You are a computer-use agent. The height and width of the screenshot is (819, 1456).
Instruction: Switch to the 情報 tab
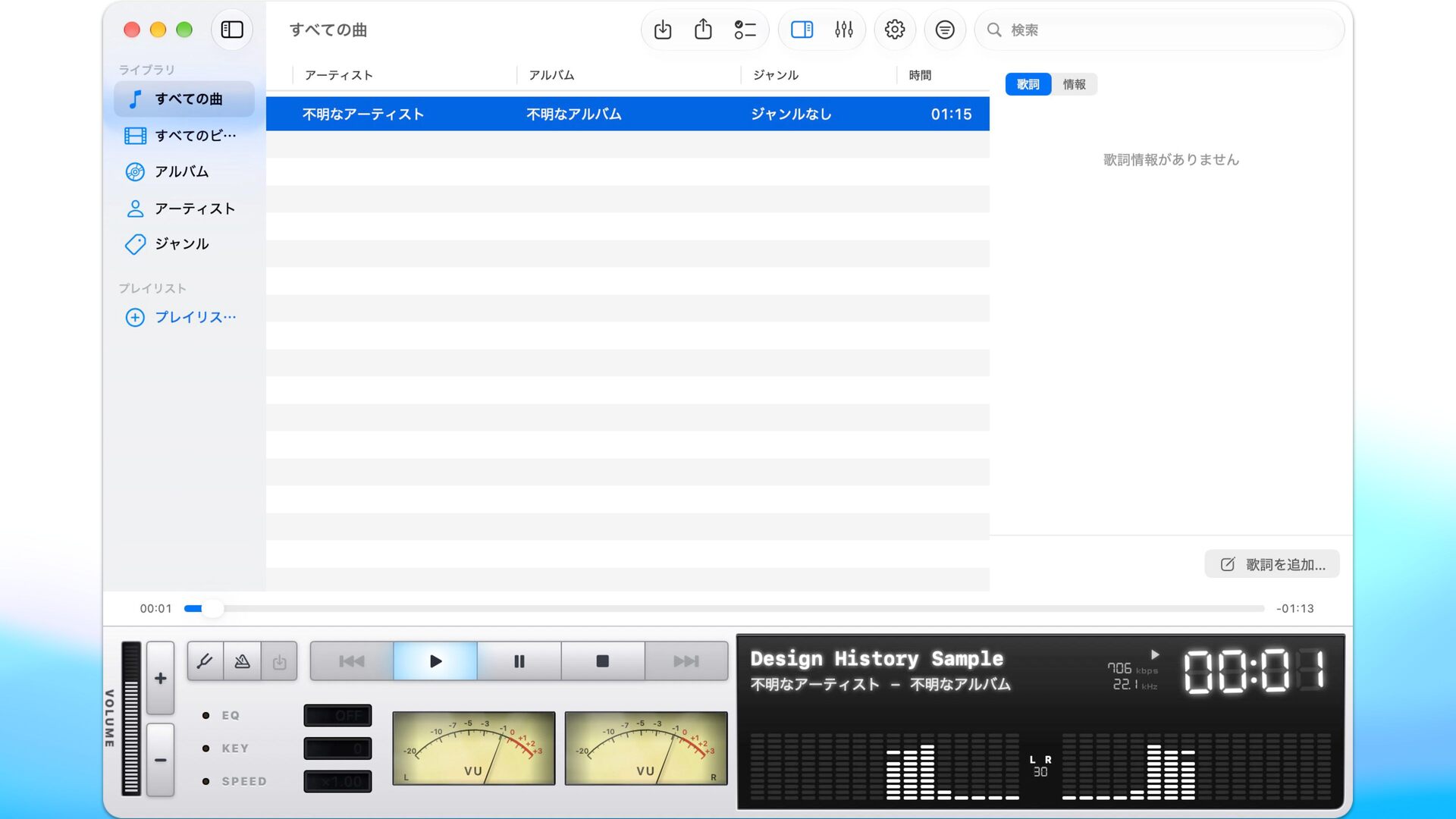(1074, 84)
